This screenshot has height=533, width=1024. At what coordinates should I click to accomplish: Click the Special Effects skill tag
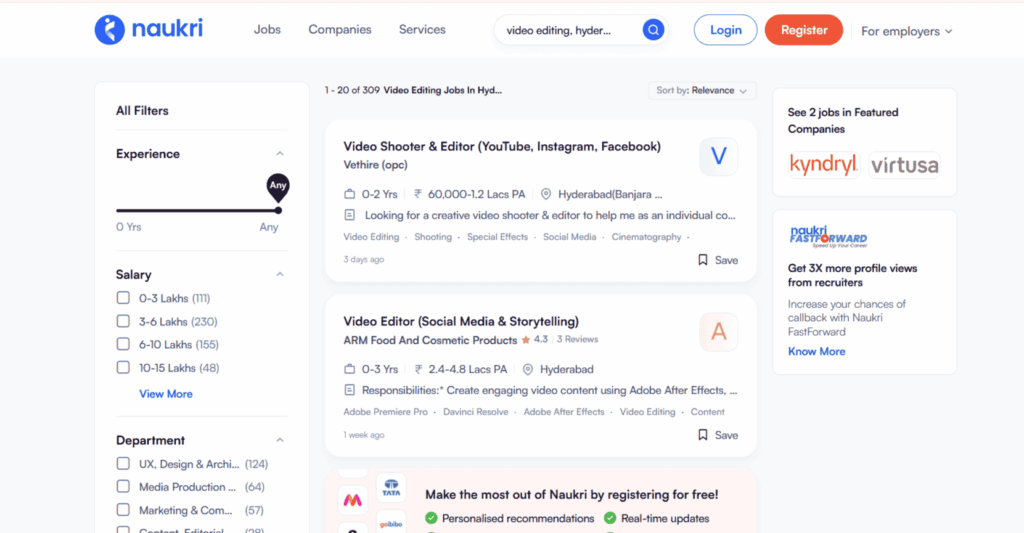(497, 237)
